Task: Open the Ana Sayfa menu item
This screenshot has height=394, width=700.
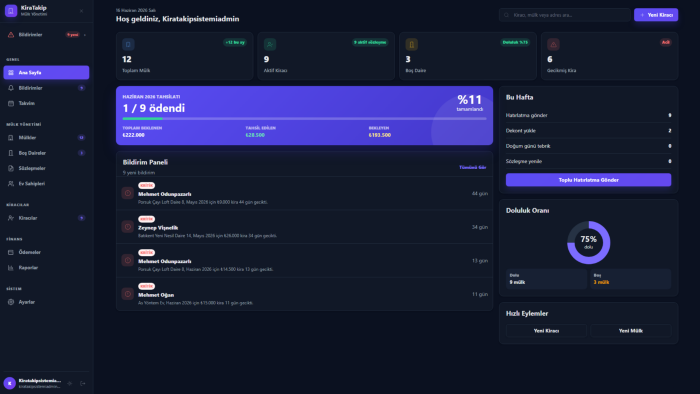Action: (x=46, y=72)
